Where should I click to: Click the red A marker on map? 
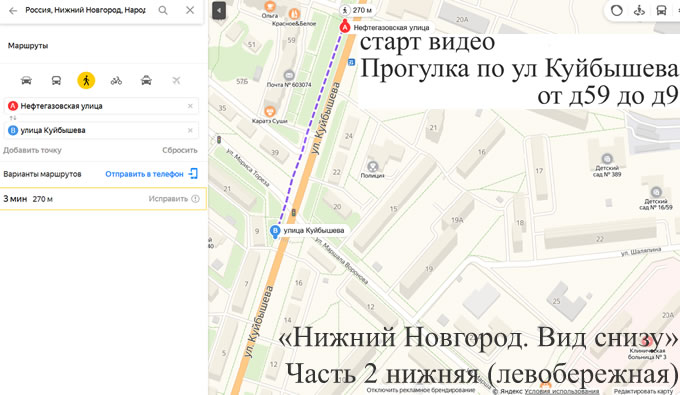(345, 27)
